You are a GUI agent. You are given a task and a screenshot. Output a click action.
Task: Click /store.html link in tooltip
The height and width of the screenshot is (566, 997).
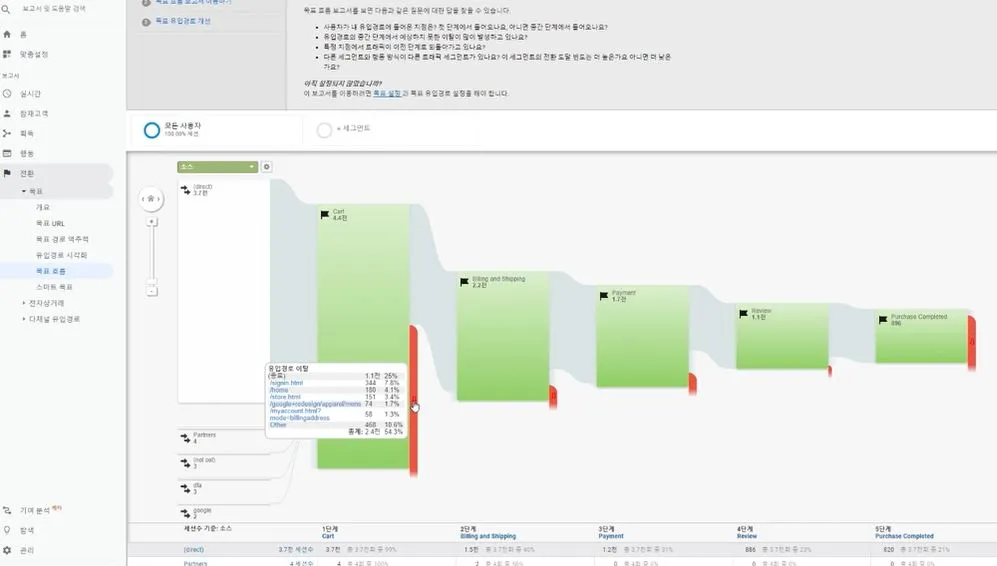pos(285,397)
